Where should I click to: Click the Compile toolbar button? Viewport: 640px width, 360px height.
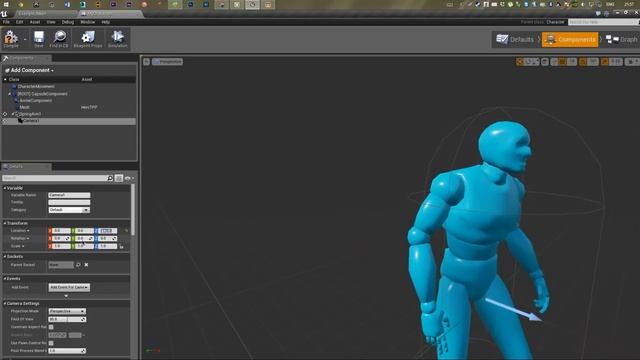pos(11,39)
